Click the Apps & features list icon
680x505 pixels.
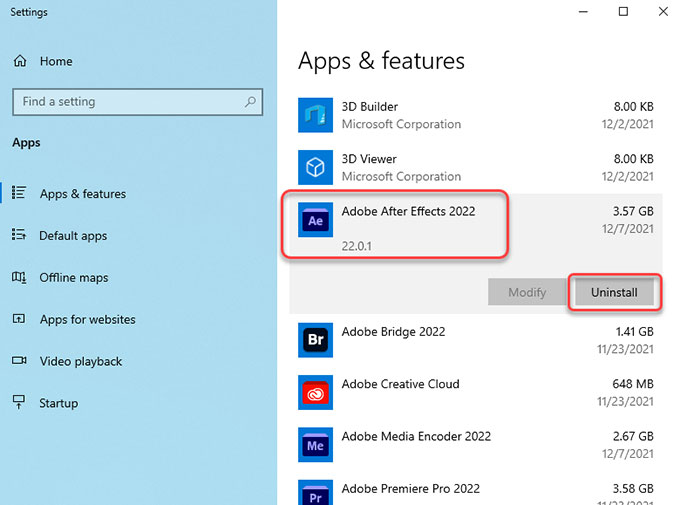click(19, 193)
